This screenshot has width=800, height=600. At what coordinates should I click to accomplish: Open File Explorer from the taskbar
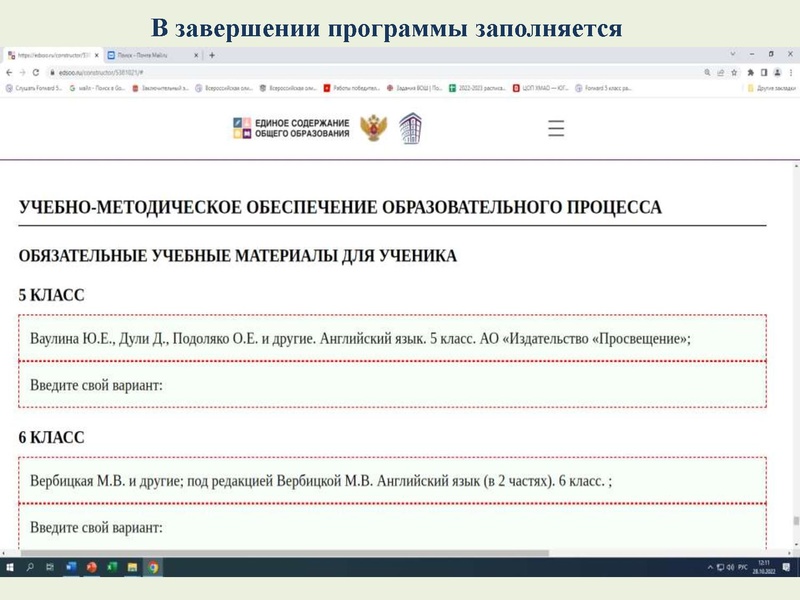pyautogui.click(x=132, y=567)
